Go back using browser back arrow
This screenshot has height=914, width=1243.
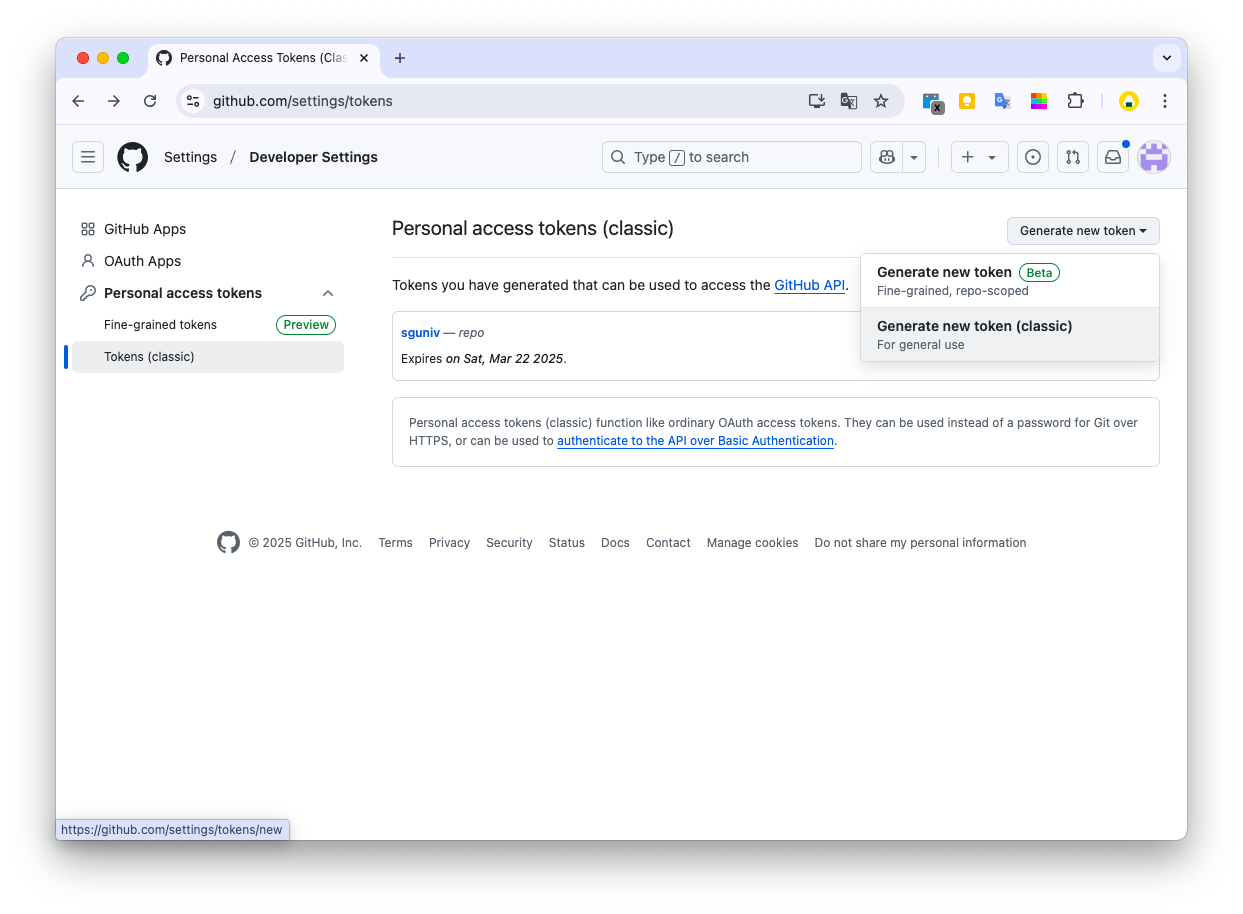click(78, 101)
